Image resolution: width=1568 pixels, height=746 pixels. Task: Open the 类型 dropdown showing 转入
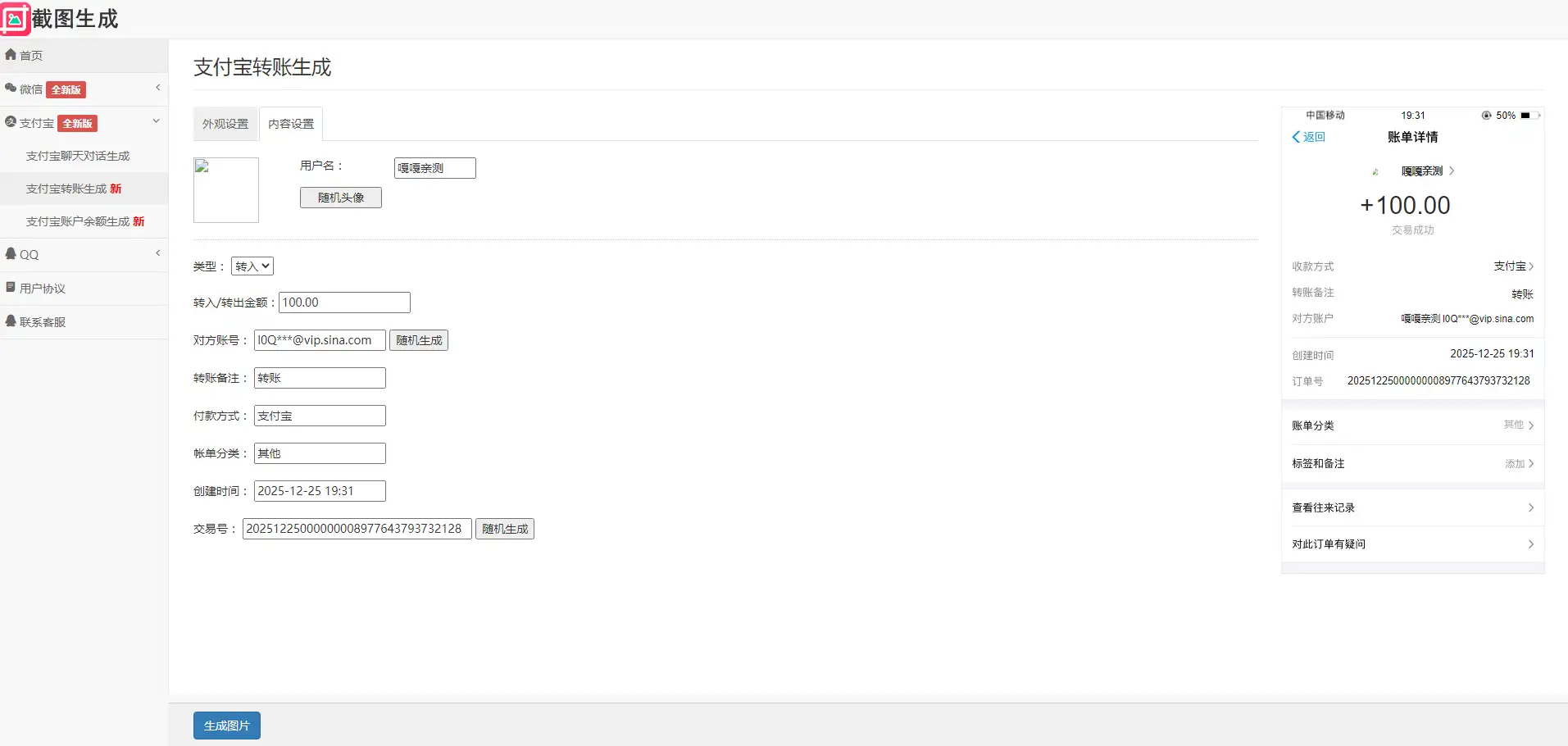pyautogui.click(x=252, y=266)
